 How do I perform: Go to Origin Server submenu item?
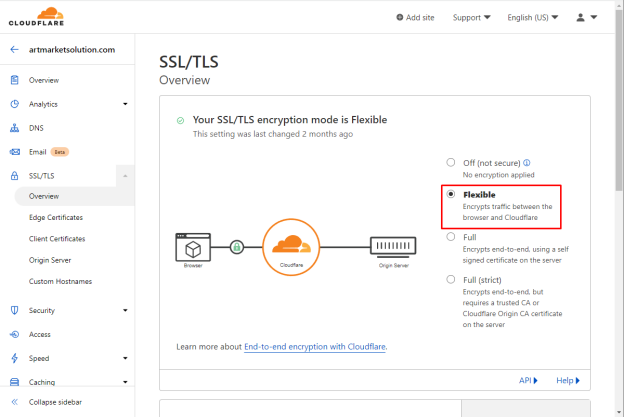[x=50, y=260]
